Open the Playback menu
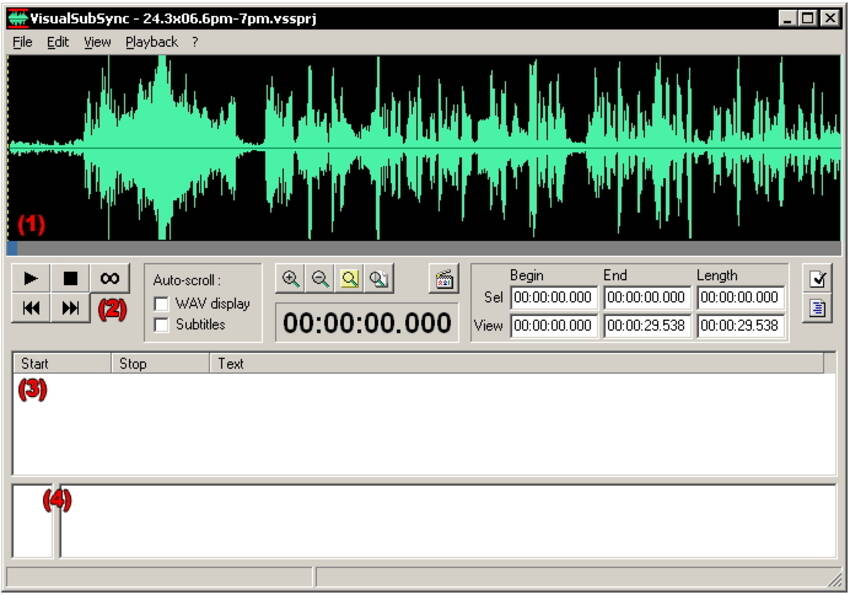 [151, 42]
